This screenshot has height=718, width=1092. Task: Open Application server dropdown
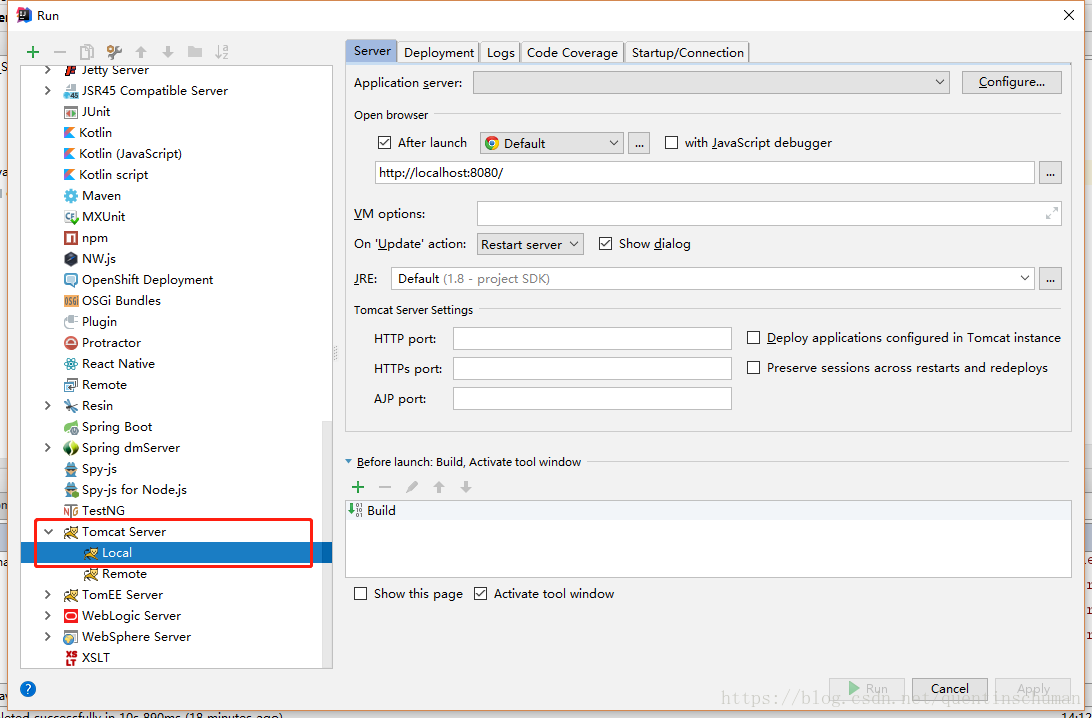711,82
